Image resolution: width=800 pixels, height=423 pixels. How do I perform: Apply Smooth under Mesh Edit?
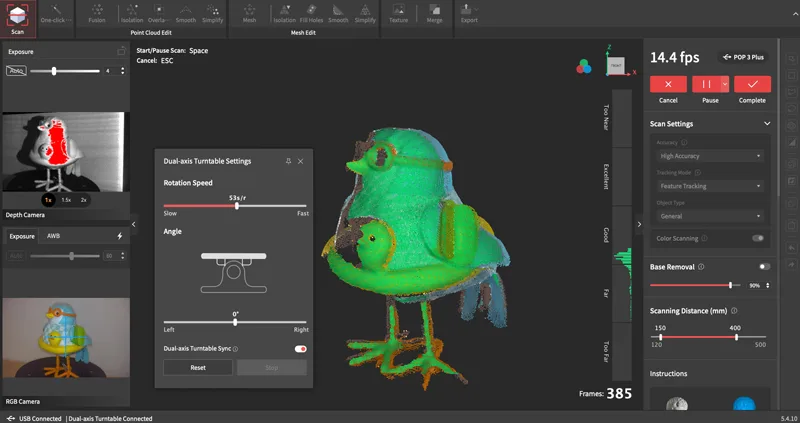click(338, 14)
